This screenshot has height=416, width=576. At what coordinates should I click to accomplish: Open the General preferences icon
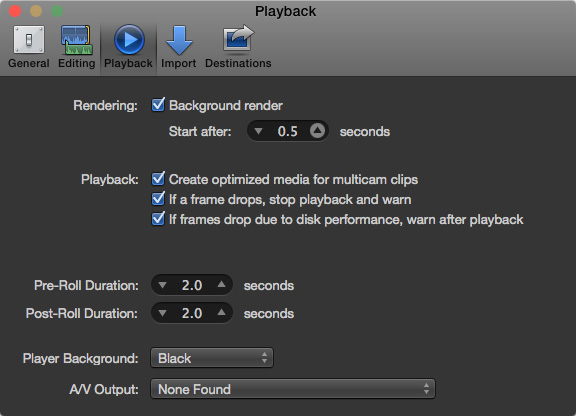pyautogui.click(x=29, y=40)
